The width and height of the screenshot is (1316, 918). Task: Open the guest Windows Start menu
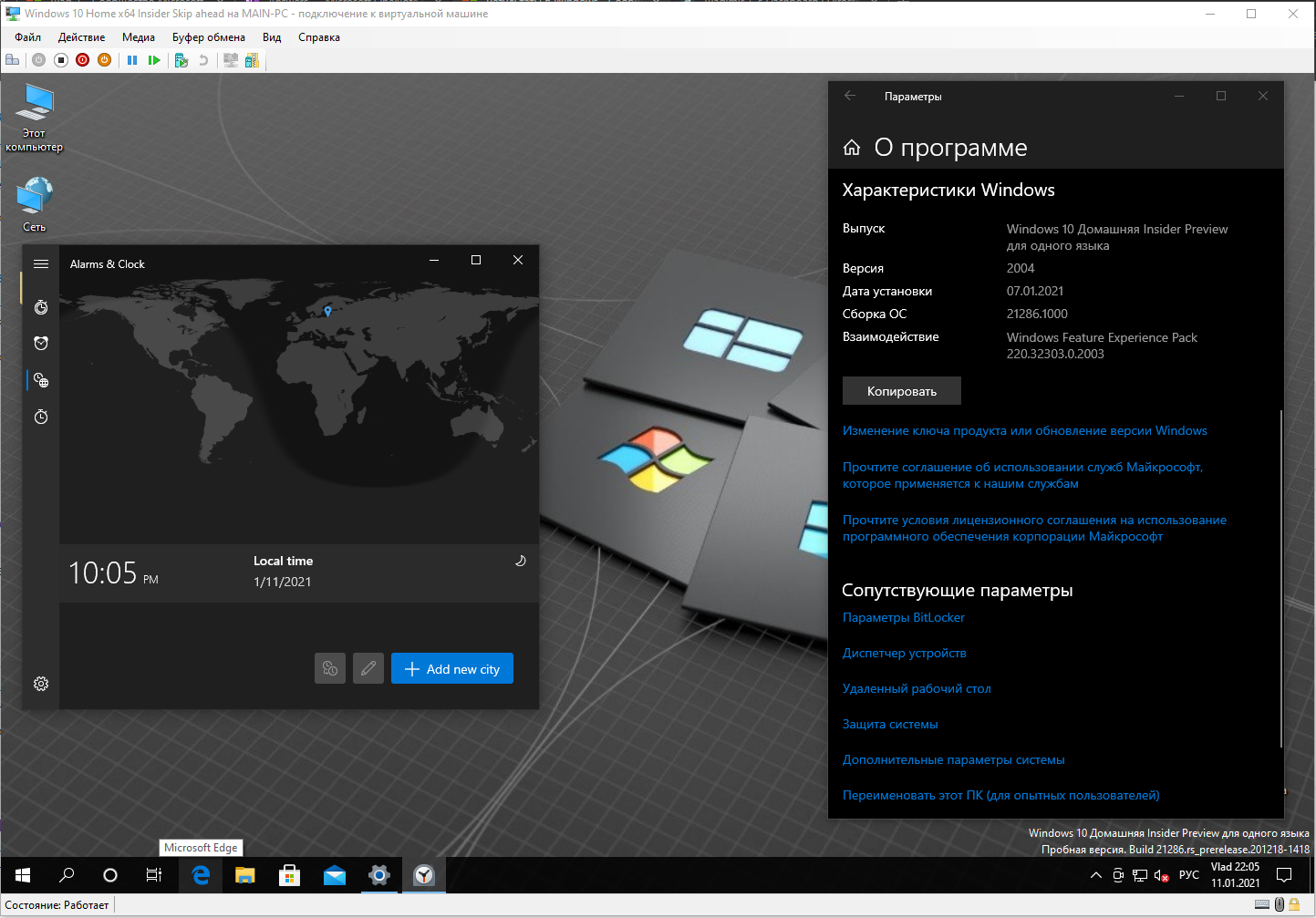(x=23, y=875)
